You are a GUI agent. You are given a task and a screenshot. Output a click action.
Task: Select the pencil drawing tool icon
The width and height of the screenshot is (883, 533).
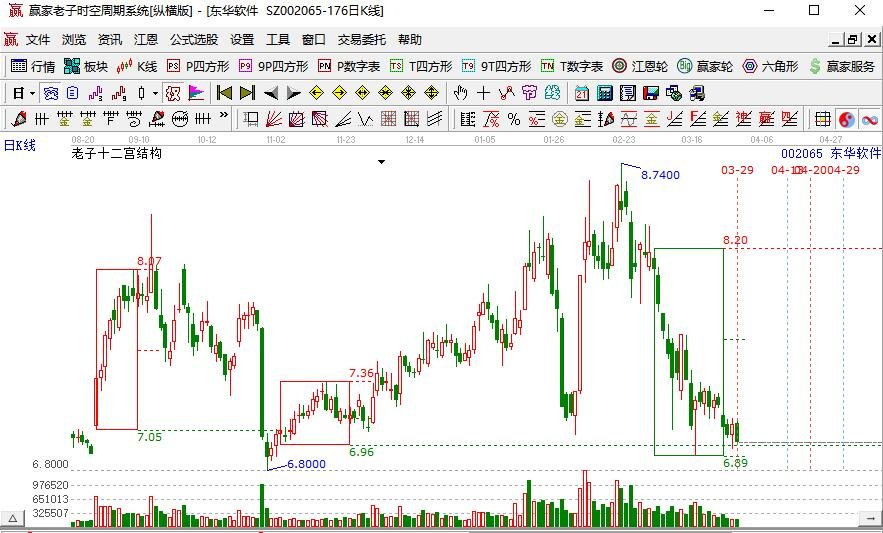[x=18, y=119]
